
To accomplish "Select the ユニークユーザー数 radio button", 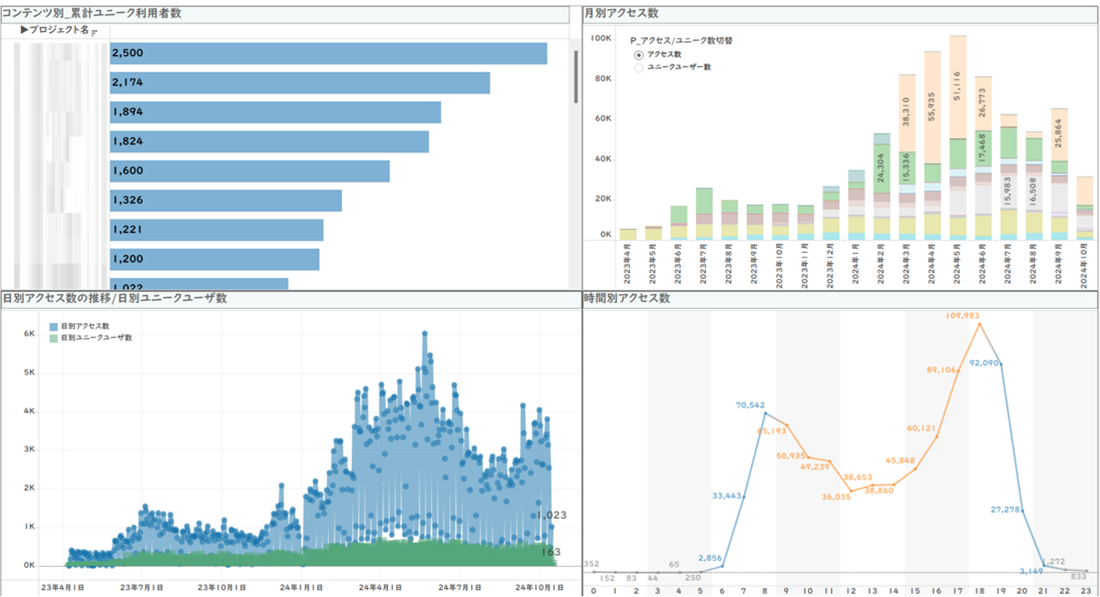I will 639,67.
